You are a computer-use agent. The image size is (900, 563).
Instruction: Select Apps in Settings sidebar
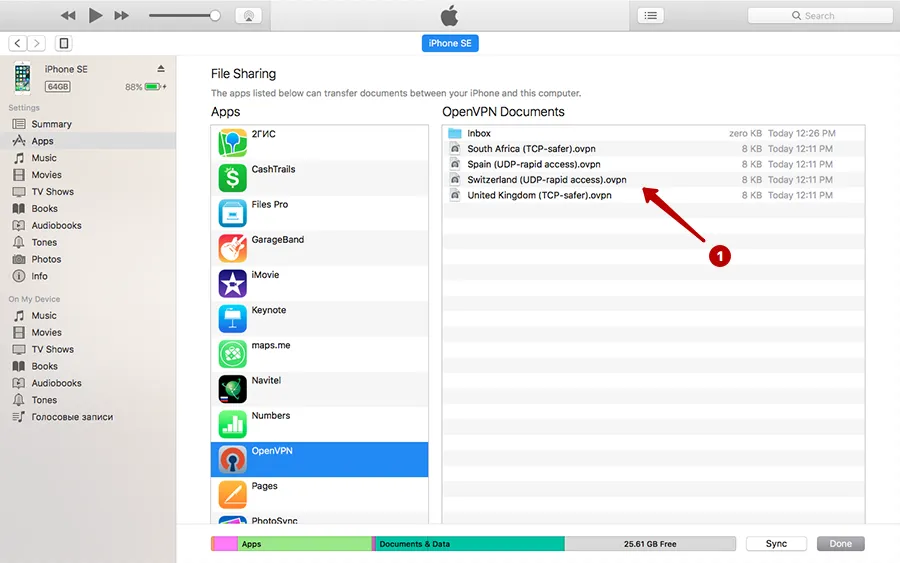coord(88,141)
